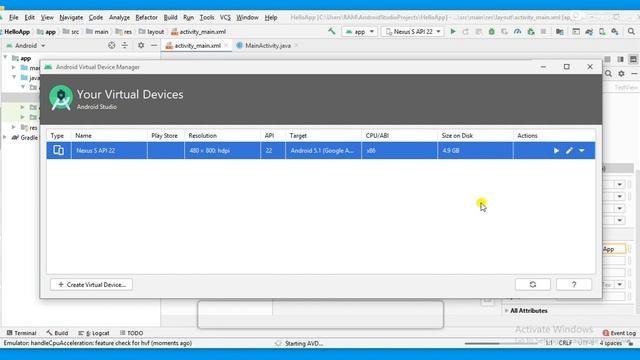Viewport: 640px width, 360px height.
Task: Click 4 spaces indent setting in status bar
Action: [x=610, y=343]
